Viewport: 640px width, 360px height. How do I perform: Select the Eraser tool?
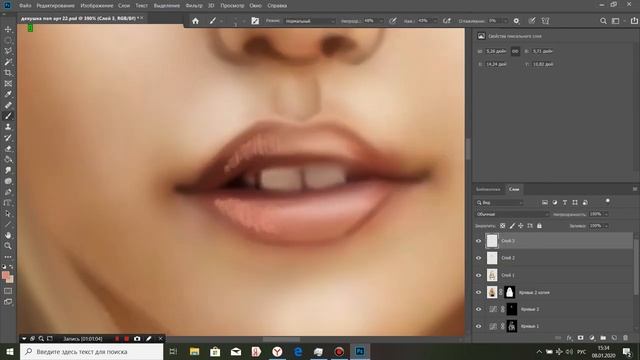(x=8, y=149)
